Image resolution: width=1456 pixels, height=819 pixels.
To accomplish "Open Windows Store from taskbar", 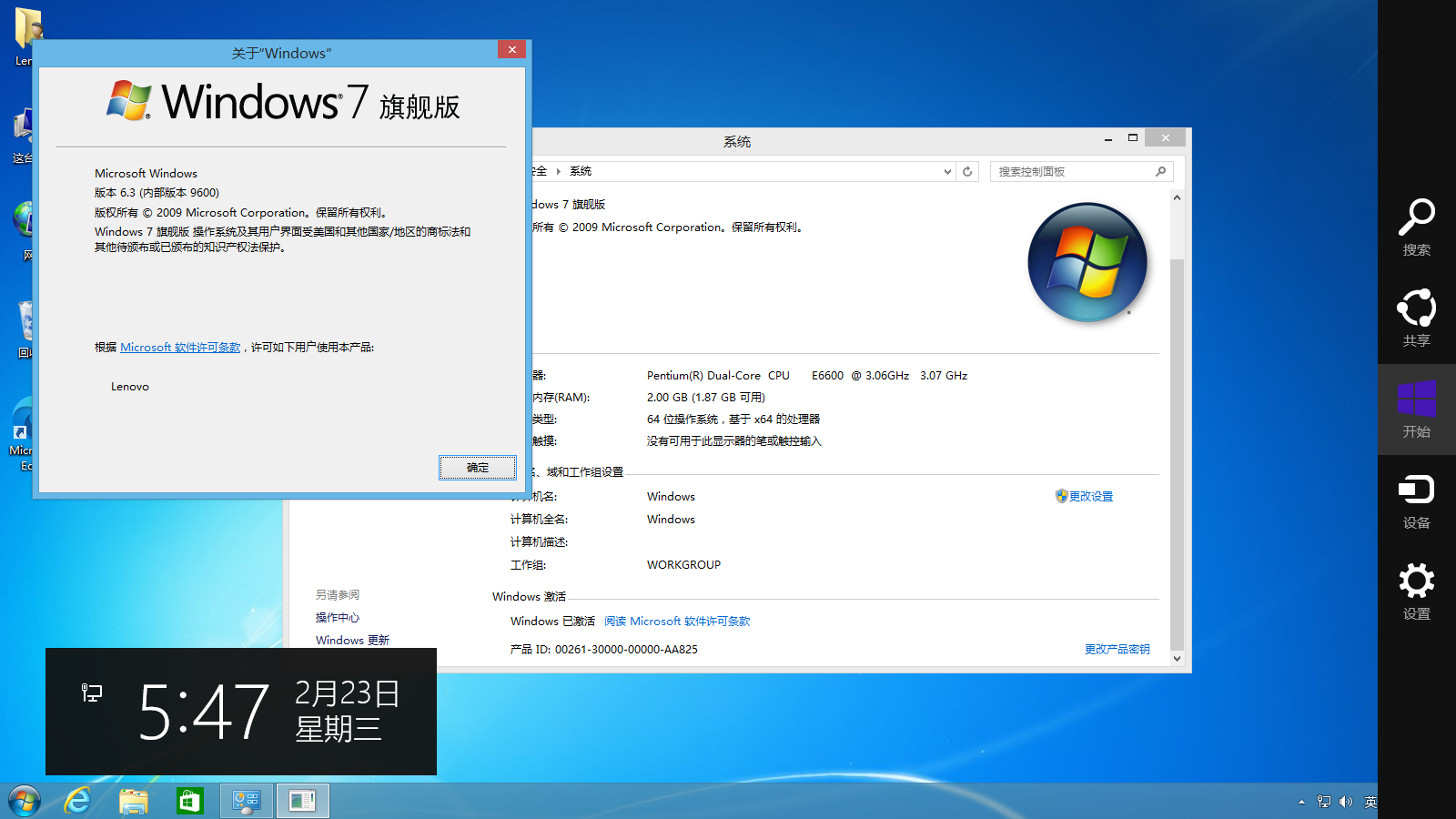I will [189, 801].
